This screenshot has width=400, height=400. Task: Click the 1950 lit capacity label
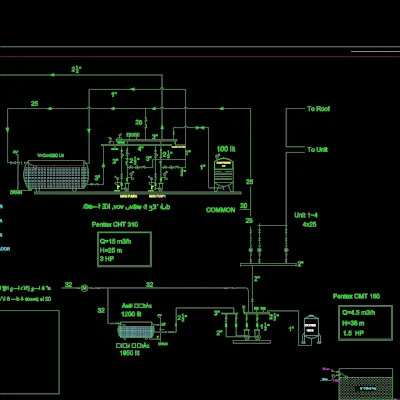click(130, 353)
